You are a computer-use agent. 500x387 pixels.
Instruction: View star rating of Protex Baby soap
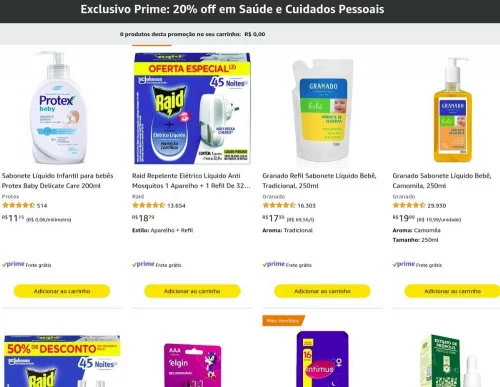[x=18, y=205]
